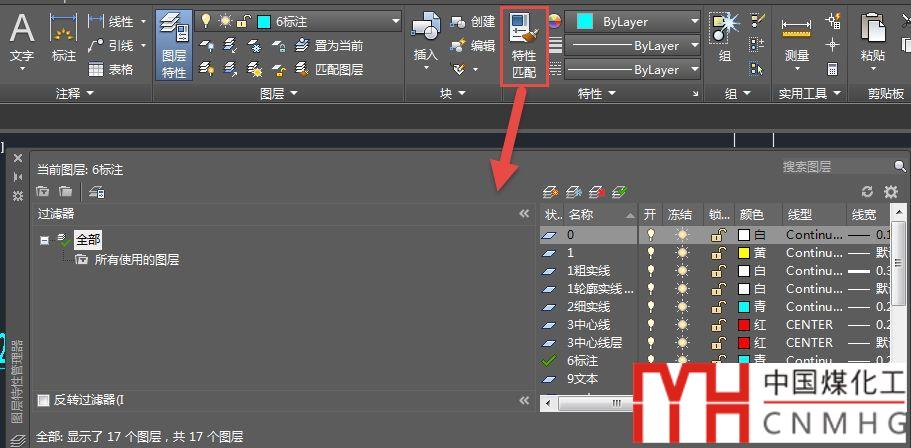Viewport: 911px width, 448px height.
Task: Toggle the ribbon layer lock icon for 6标注
Action: coord(244,21)
